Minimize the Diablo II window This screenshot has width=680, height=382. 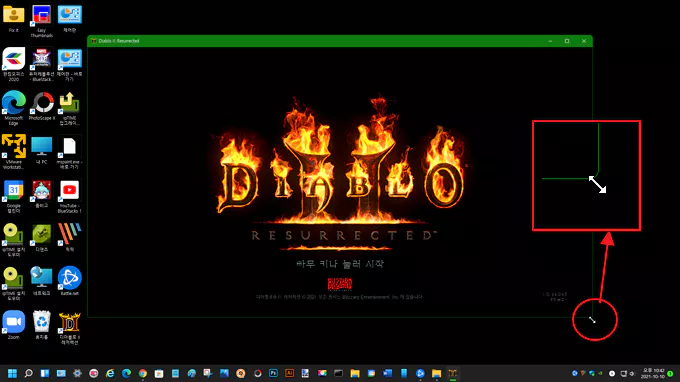(x=550, y=41)
